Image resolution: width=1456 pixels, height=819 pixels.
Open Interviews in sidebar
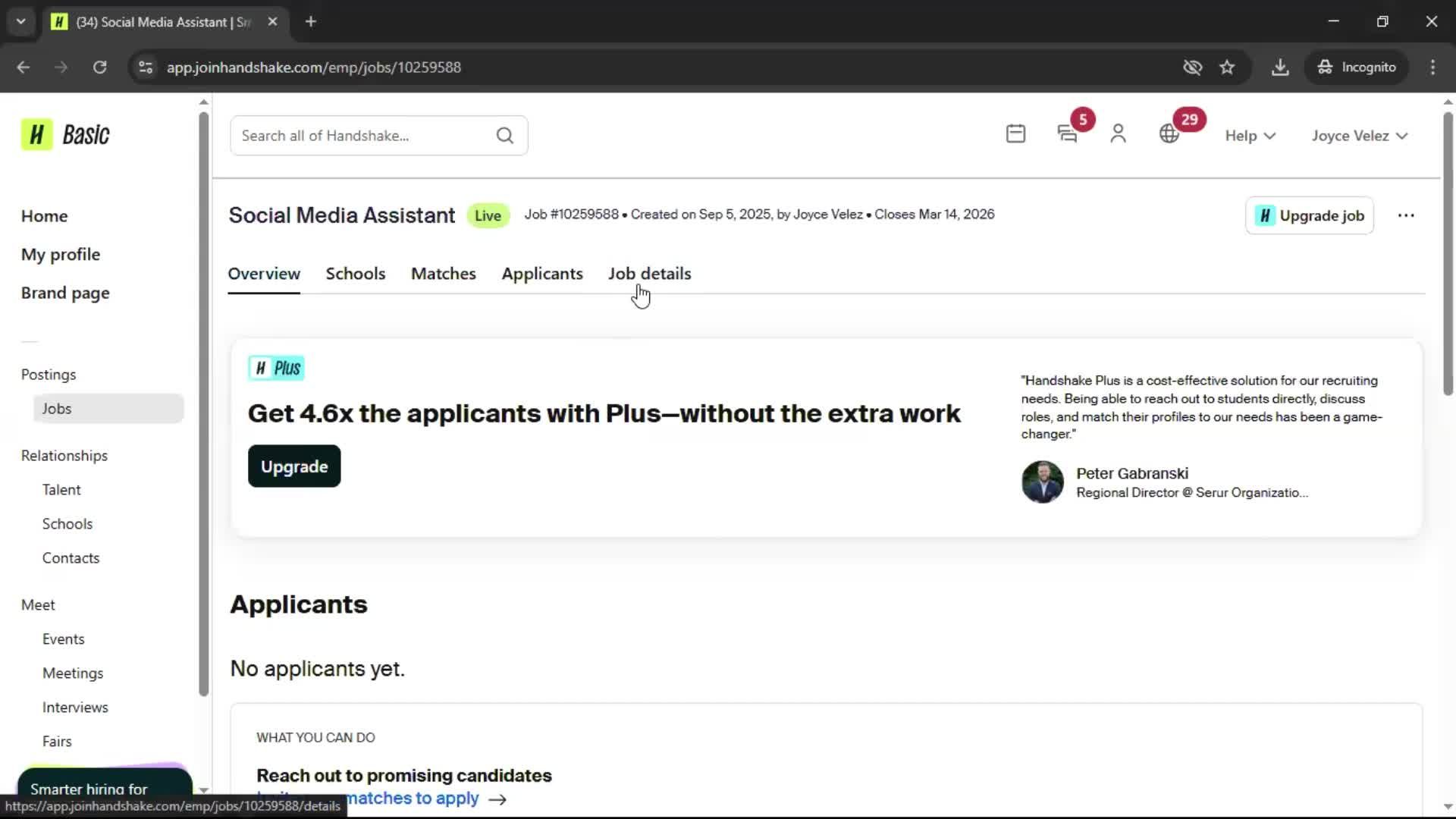click(x=75, y=708)
